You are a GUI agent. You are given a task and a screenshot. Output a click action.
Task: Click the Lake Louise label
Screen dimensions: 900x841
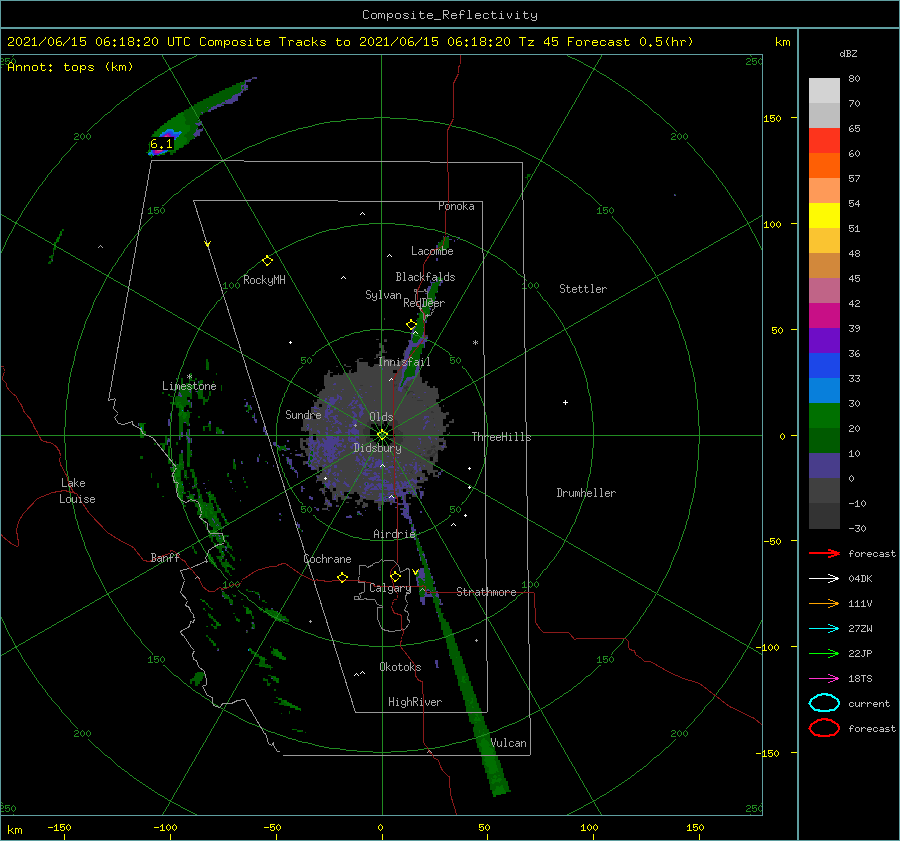[x=77, y=491]
